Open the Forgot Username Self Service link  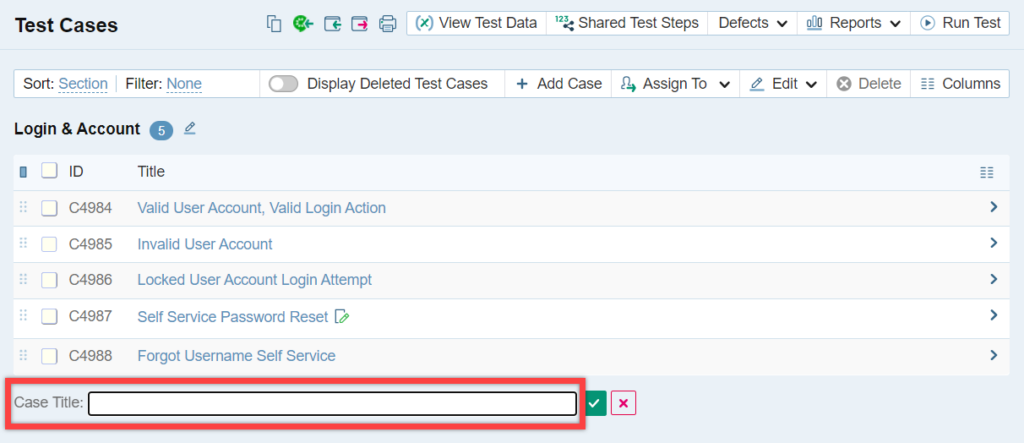click(x=236, y=356)
